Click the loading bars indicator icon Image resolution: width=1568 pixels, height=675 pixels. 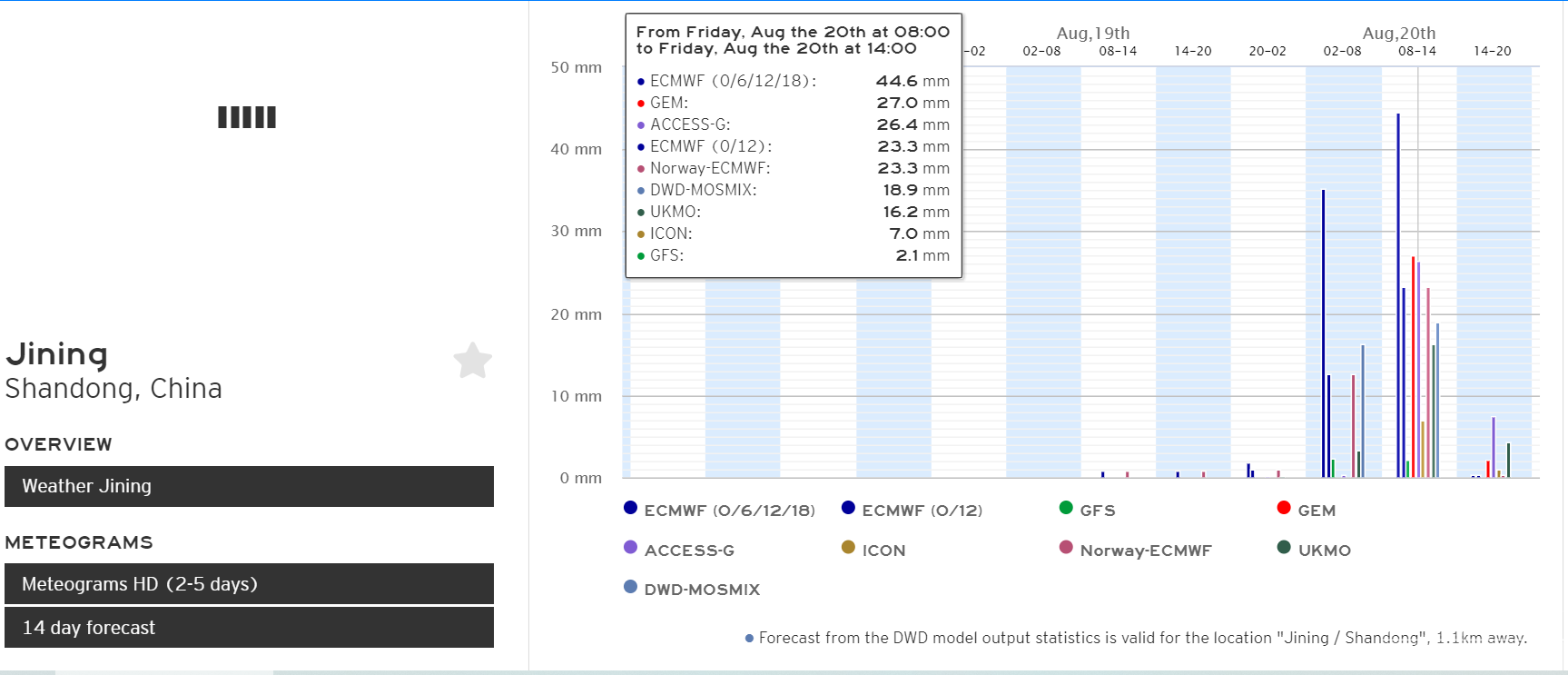pos(247,117)
